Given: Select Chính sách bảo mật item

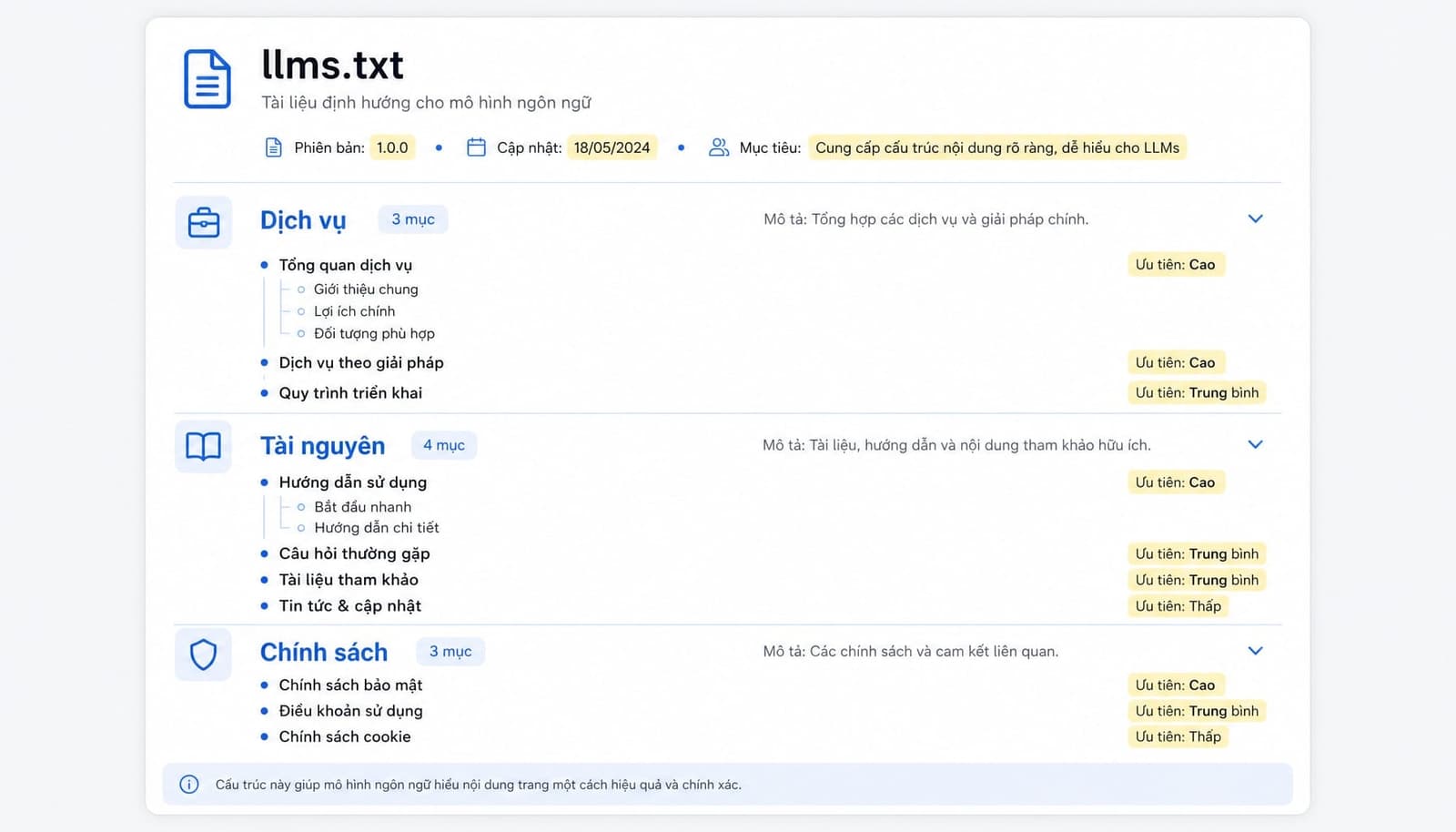Looking at the screenshot, I should 350,685.
